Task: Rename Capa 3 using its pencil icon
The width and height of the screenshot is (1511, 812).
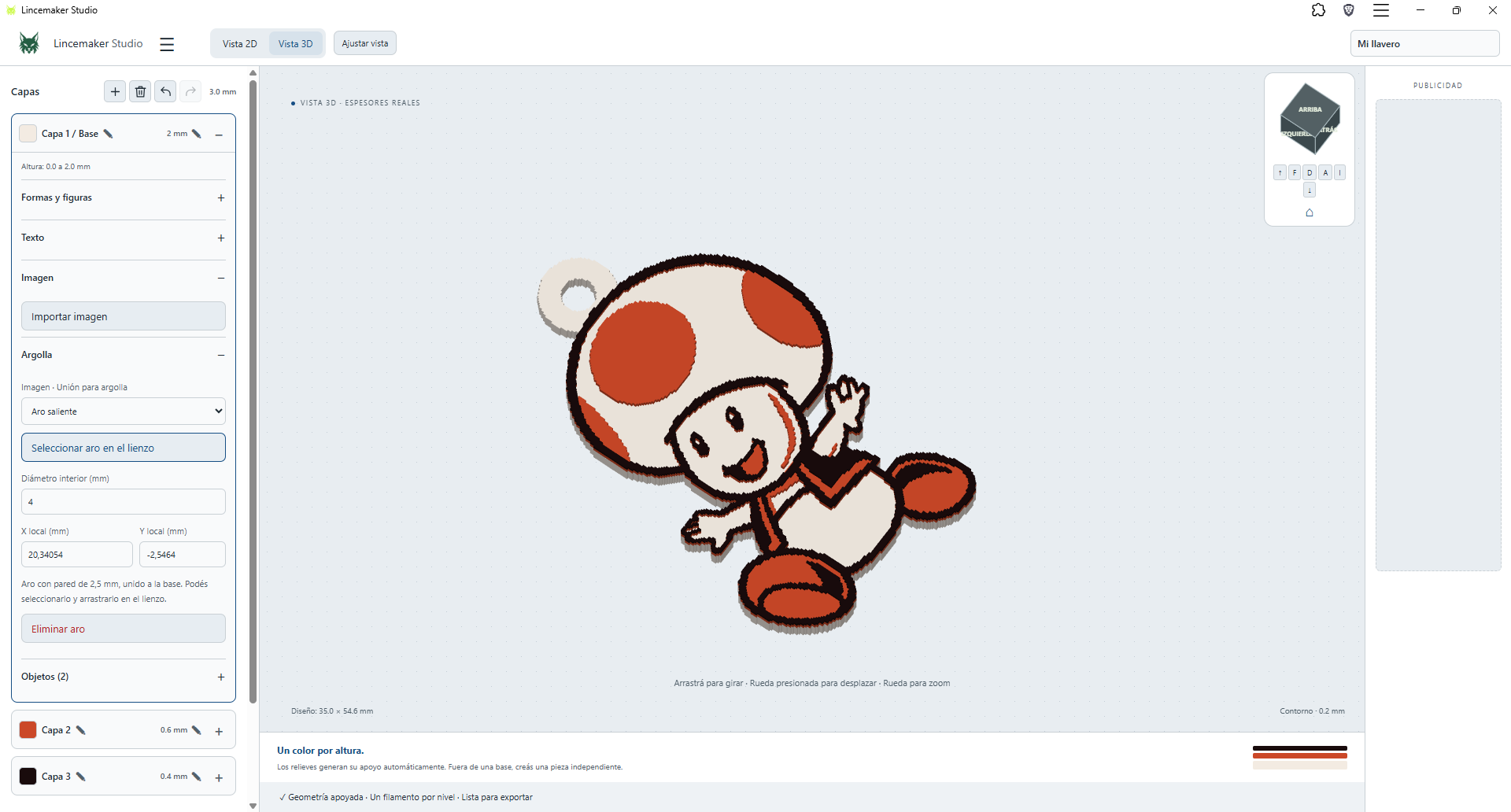Action: pyautogui.click(x=81, y=777)
